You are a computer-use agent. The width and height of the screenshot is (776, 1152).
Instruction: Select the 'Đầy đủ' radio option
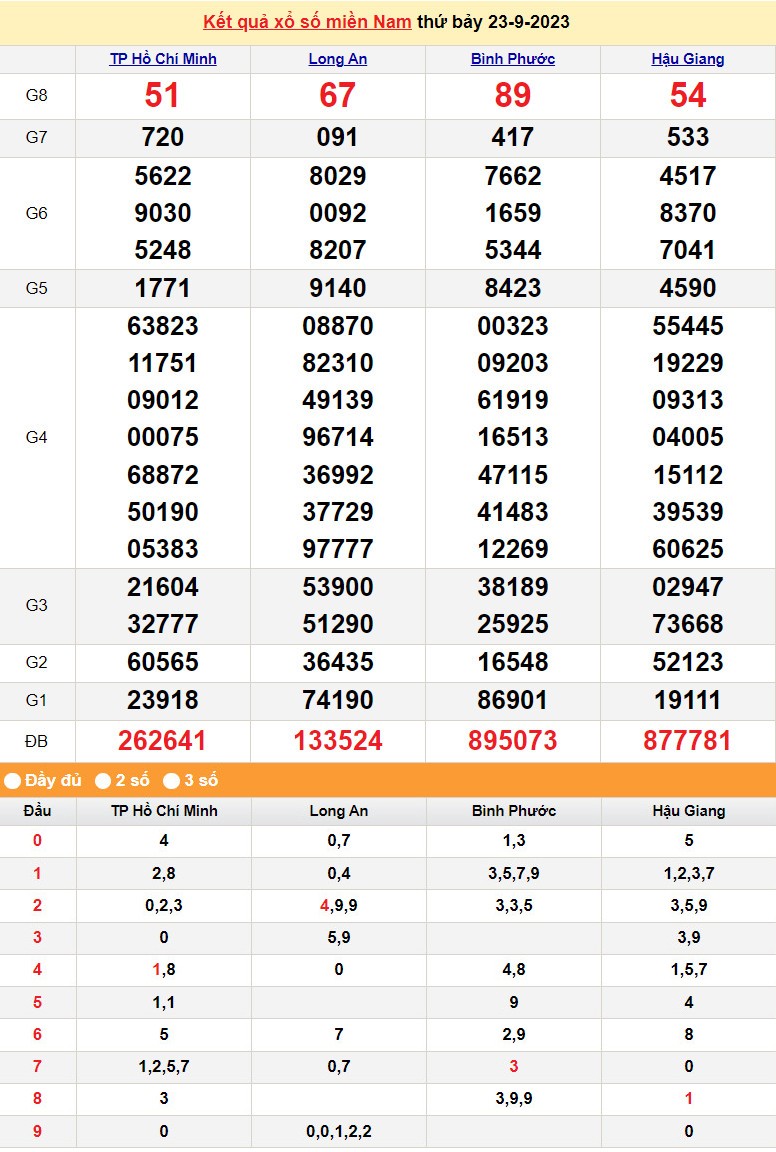13,780
